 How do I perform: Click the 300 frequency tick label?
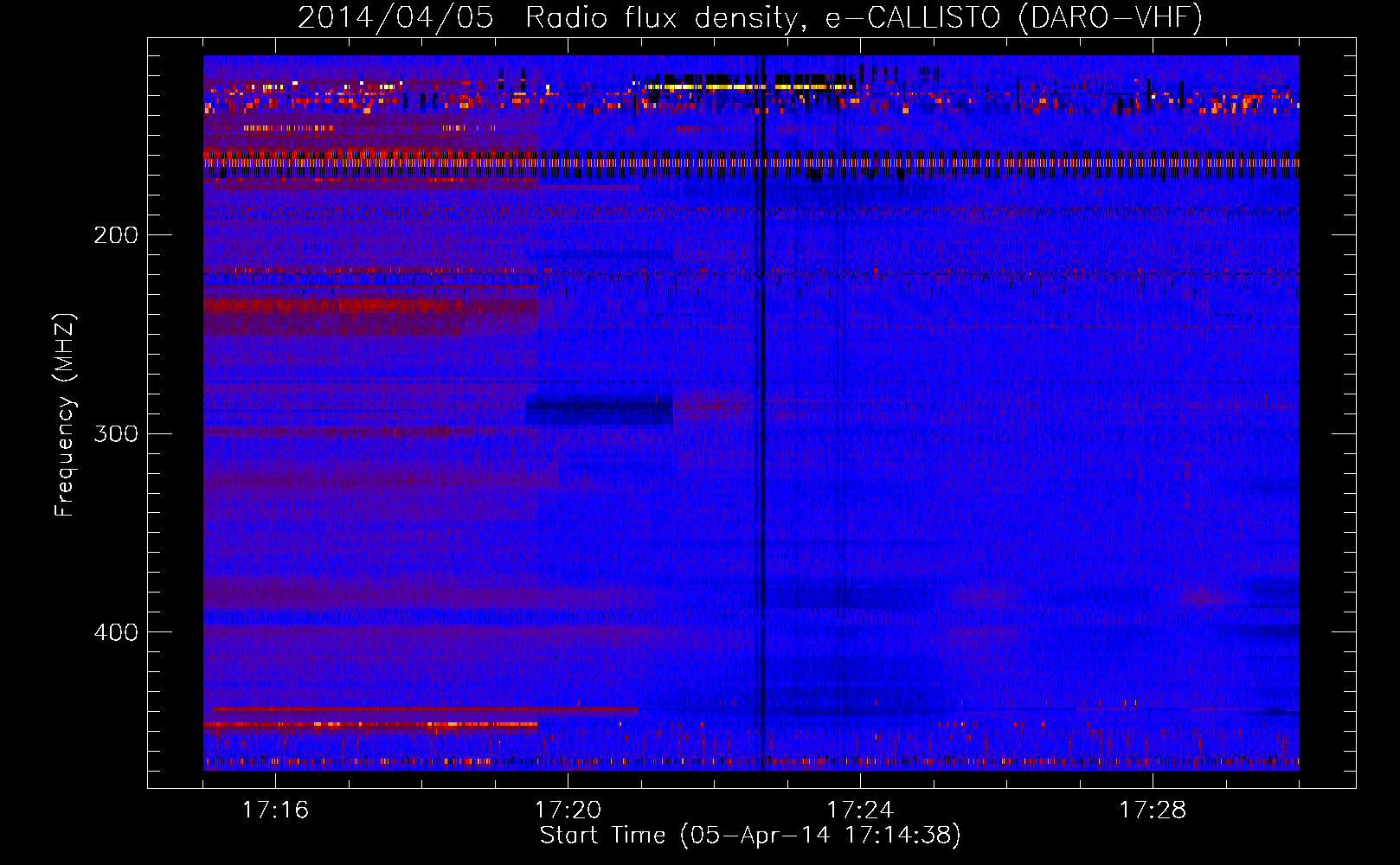(116, 433)
